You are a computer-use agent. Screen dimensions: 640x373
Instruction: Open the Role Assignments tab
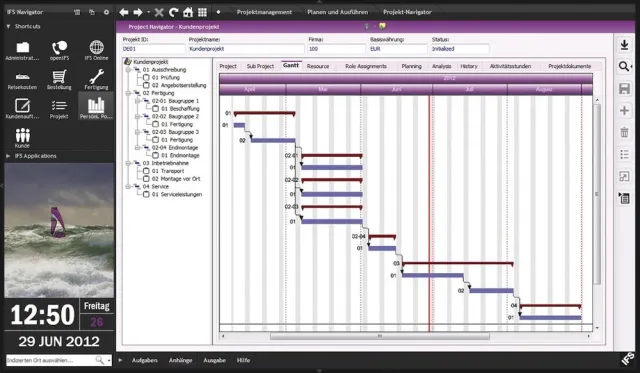(366, 66)
